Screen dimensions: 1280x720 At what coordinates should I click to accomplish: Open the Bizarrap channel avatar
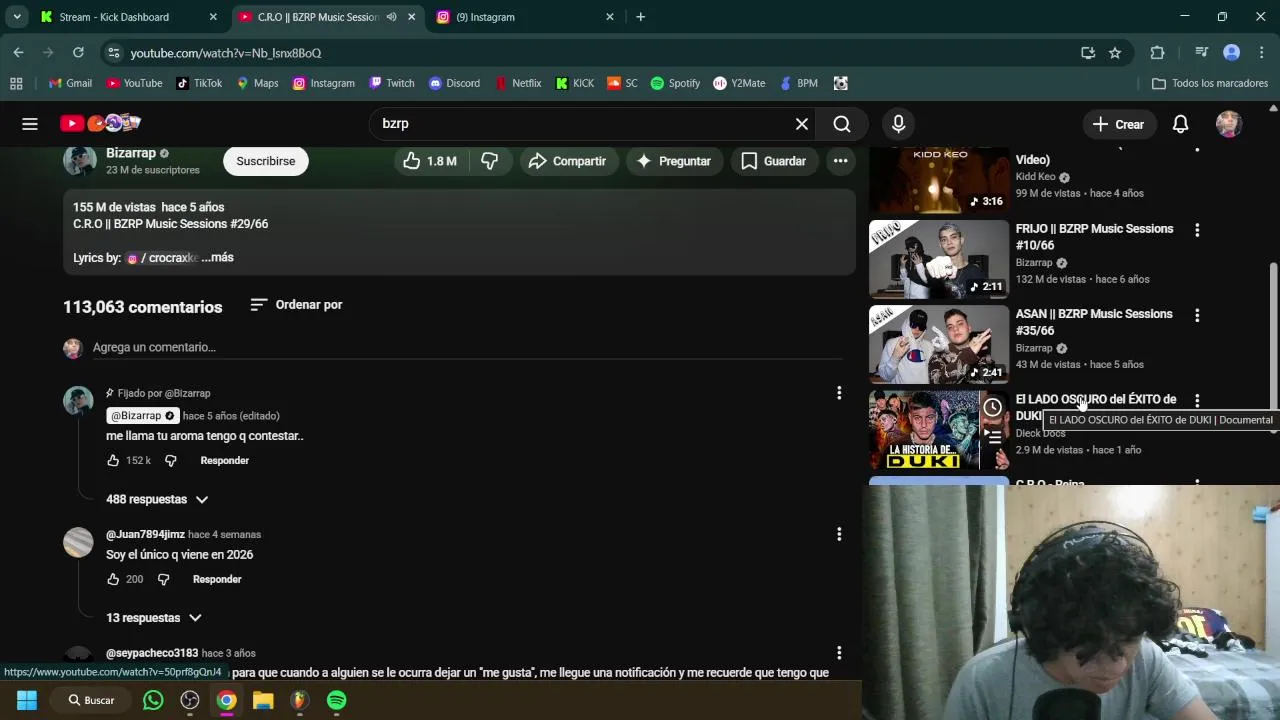click(x=79, y=159)
